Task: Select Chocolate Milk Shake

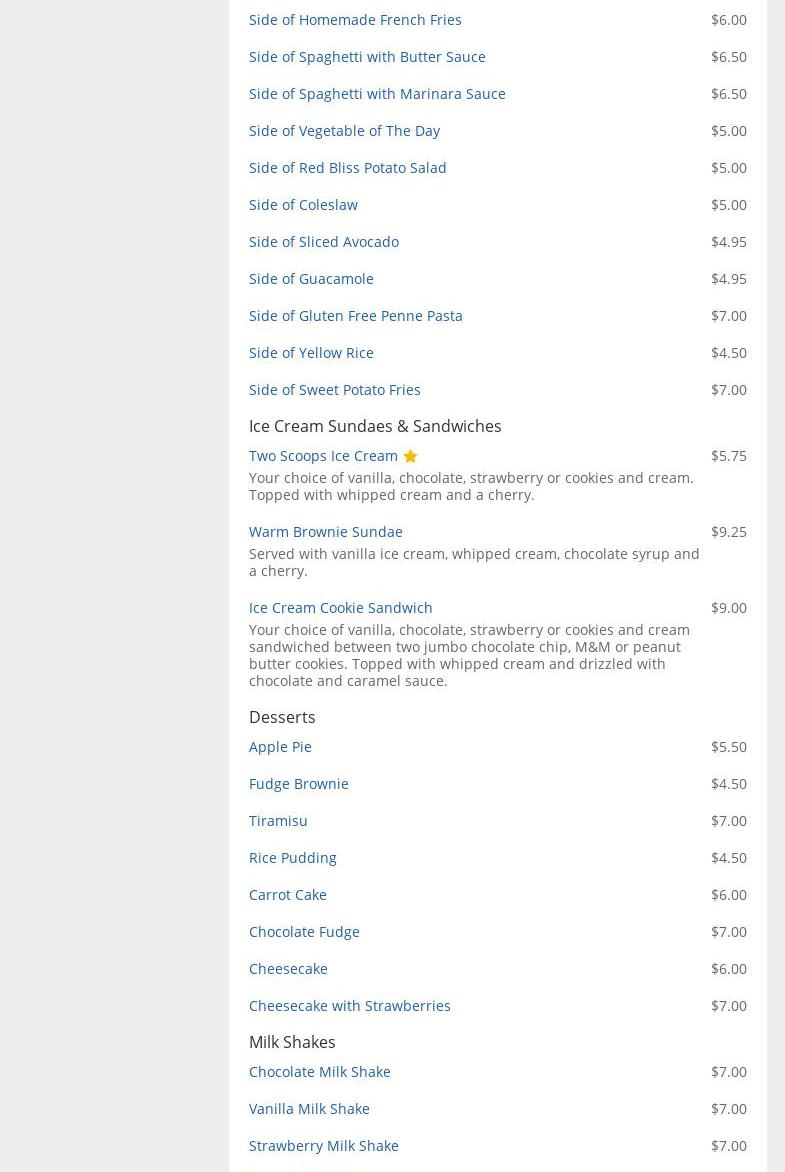Action: click(319, 1072)
